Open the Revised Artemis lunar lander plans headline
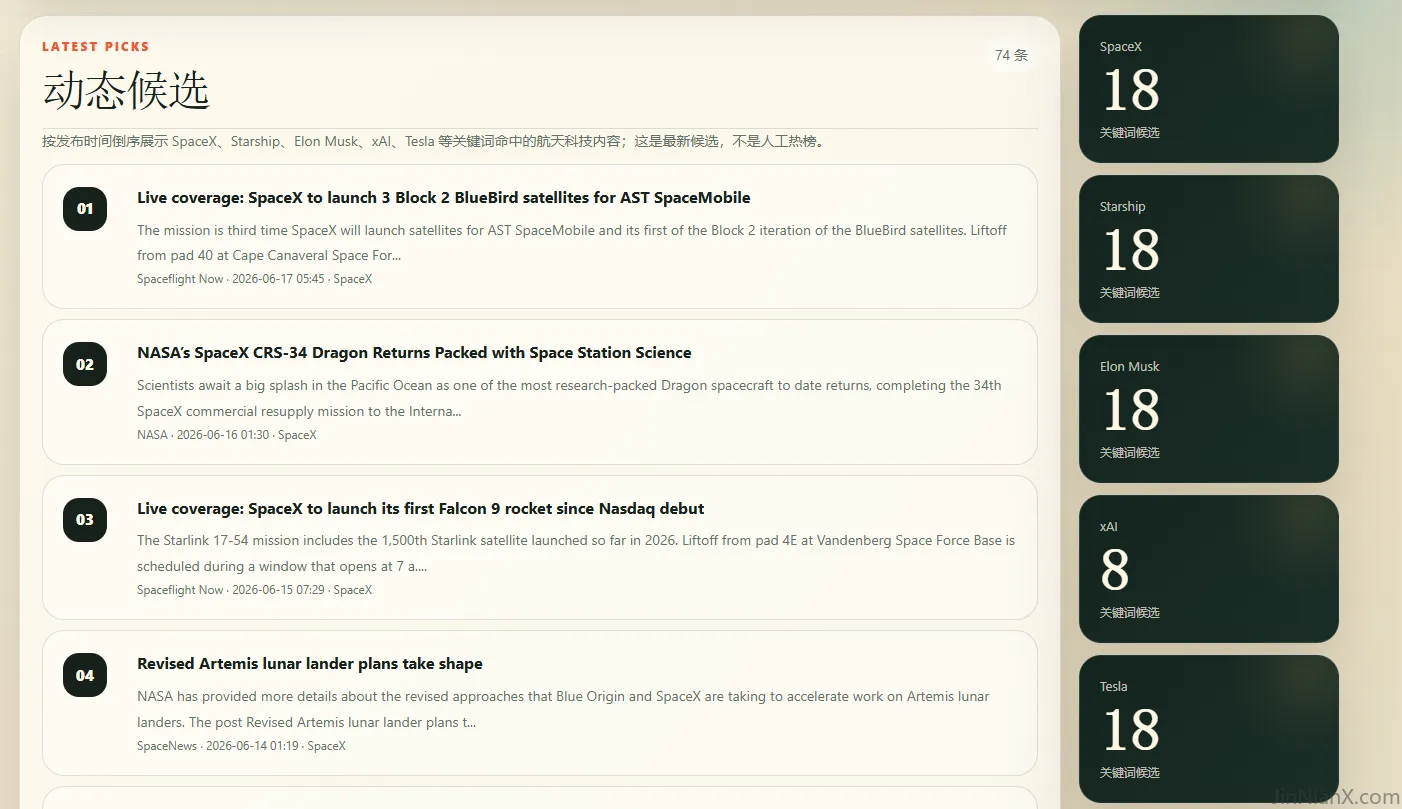Image resolution: width=1402 pixels, height=809 pixels. click(310, 664)
